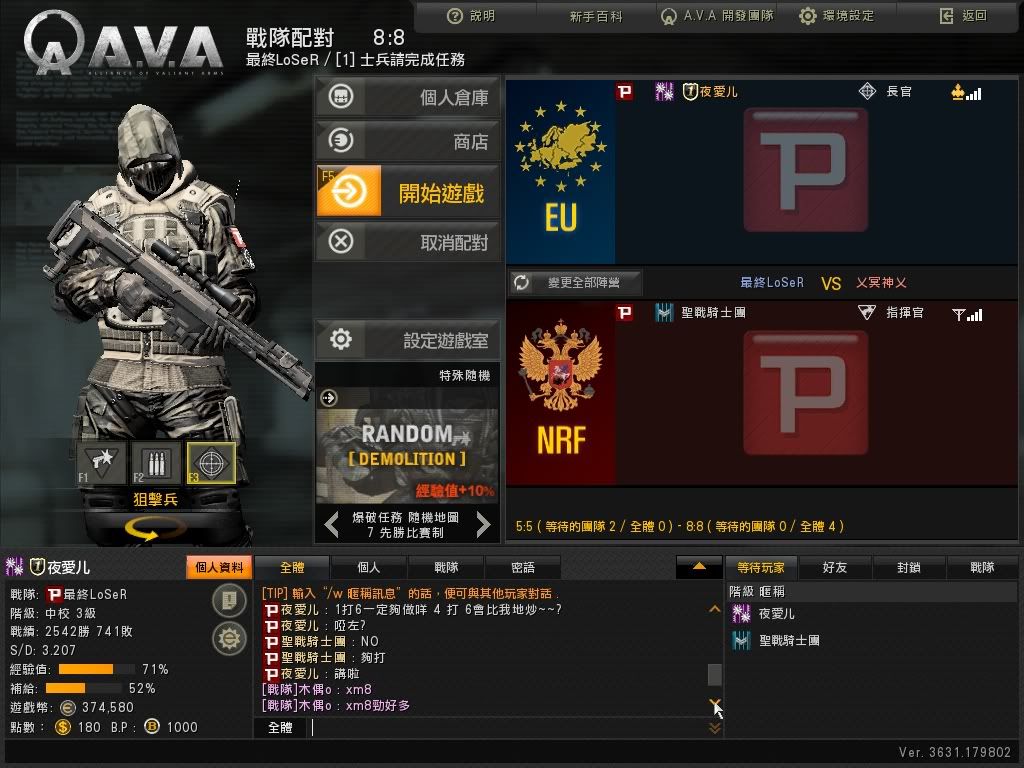Viewport: 1024px width, 768px height.
Task: Open the 好友 friends list tab
Action: [835, 568]
